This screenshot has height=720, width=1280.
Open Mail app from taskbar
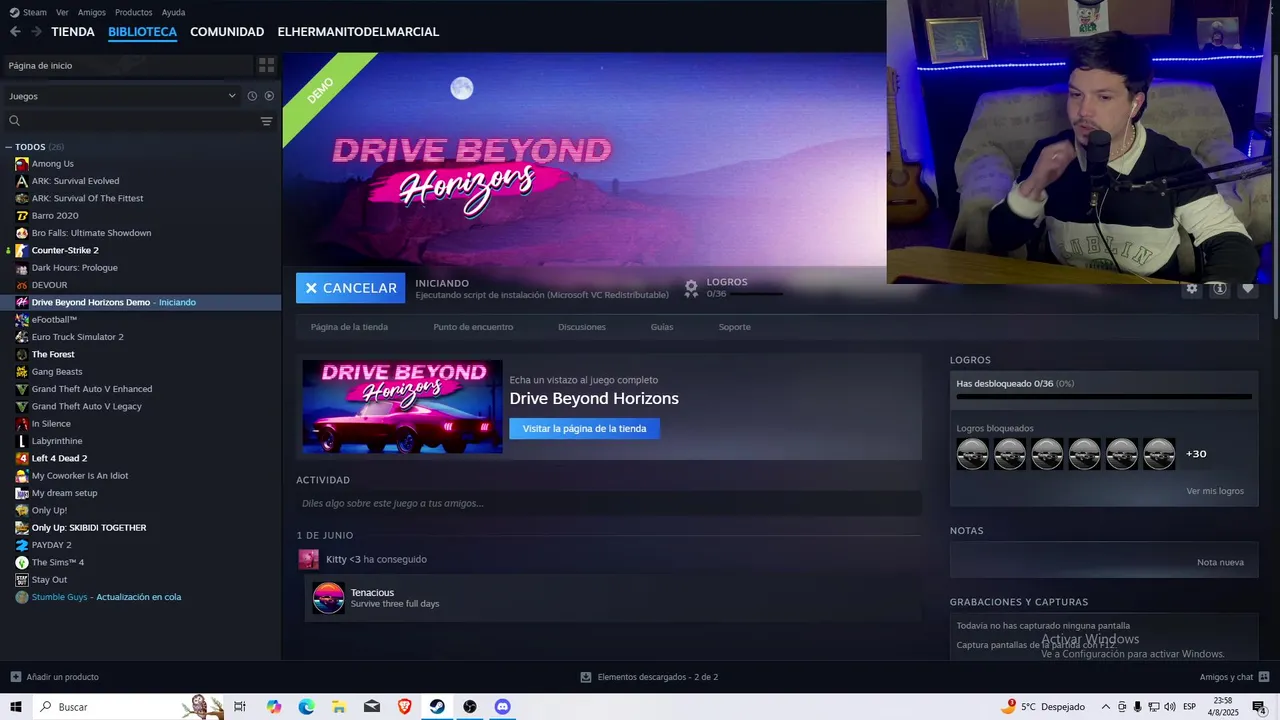(x=372, y=707)
